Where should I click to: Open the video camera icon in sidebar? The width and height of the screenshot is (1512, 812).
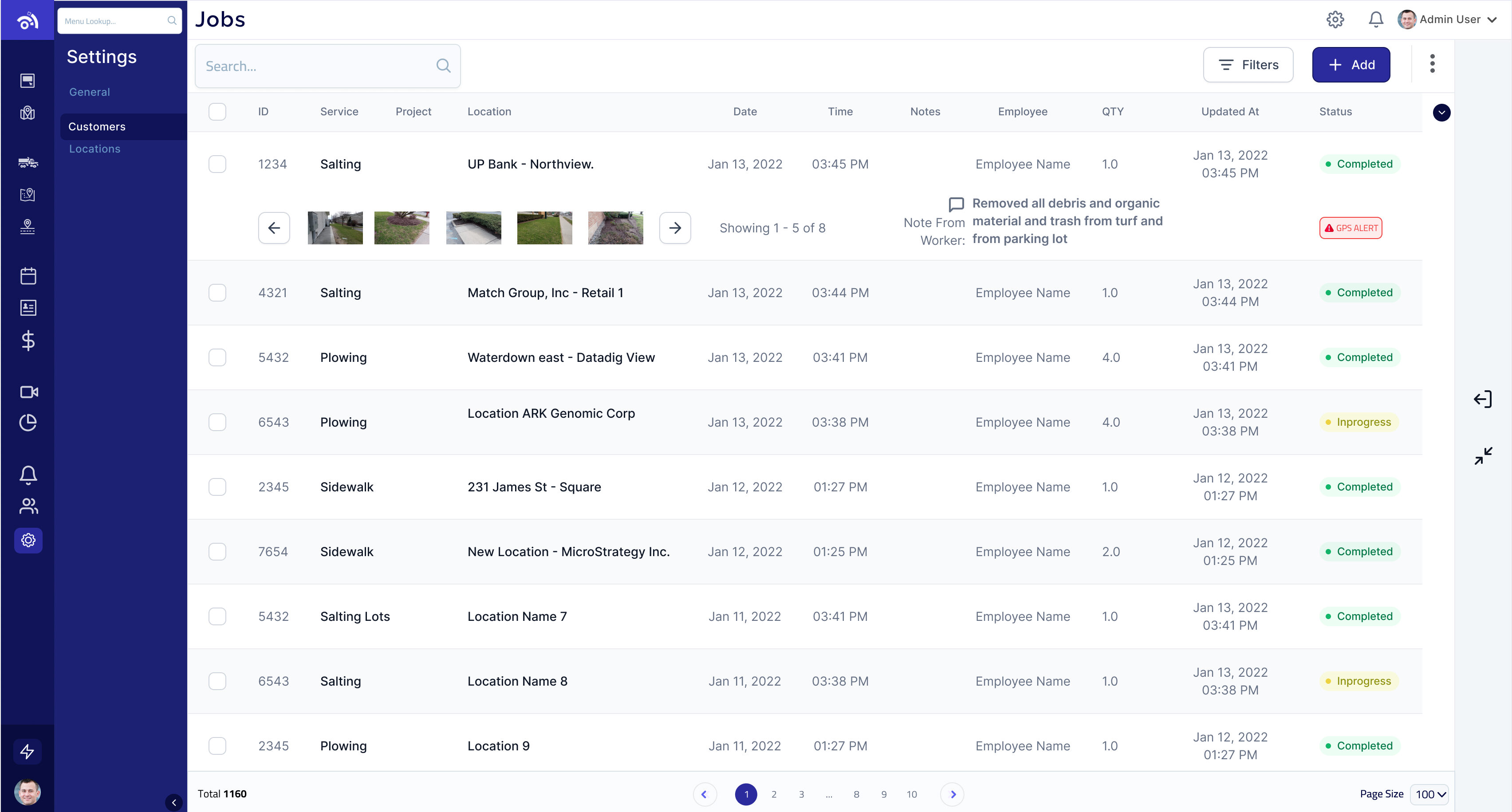tap(29, 392)
